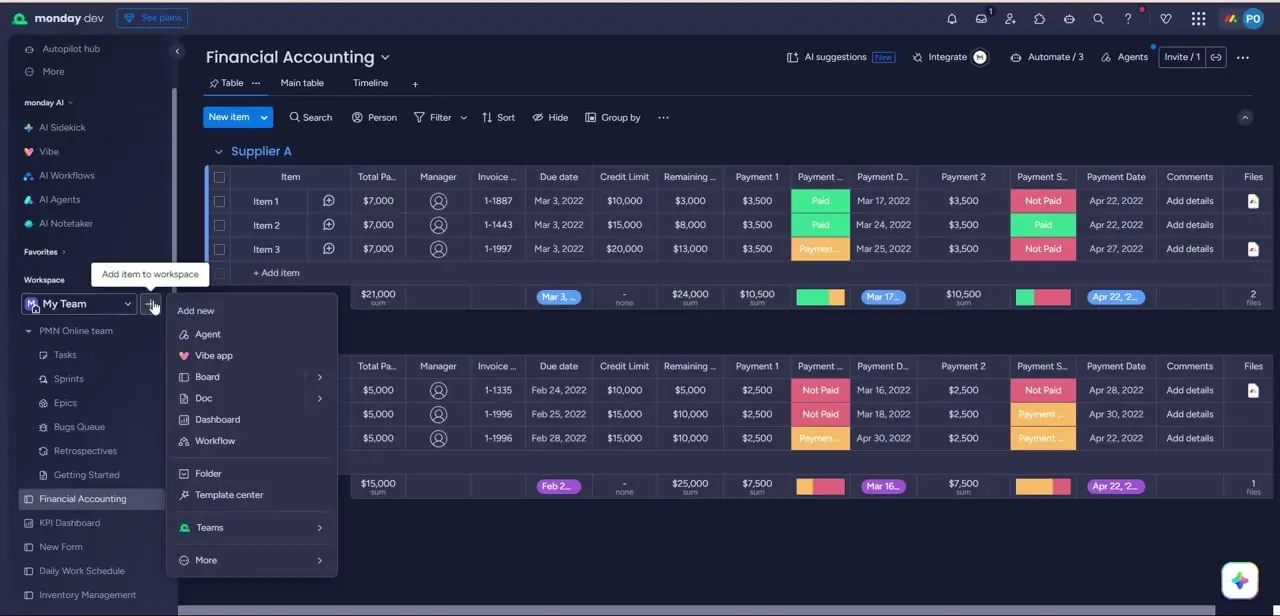Expand the Teams submenu

(x=251, y=528)
